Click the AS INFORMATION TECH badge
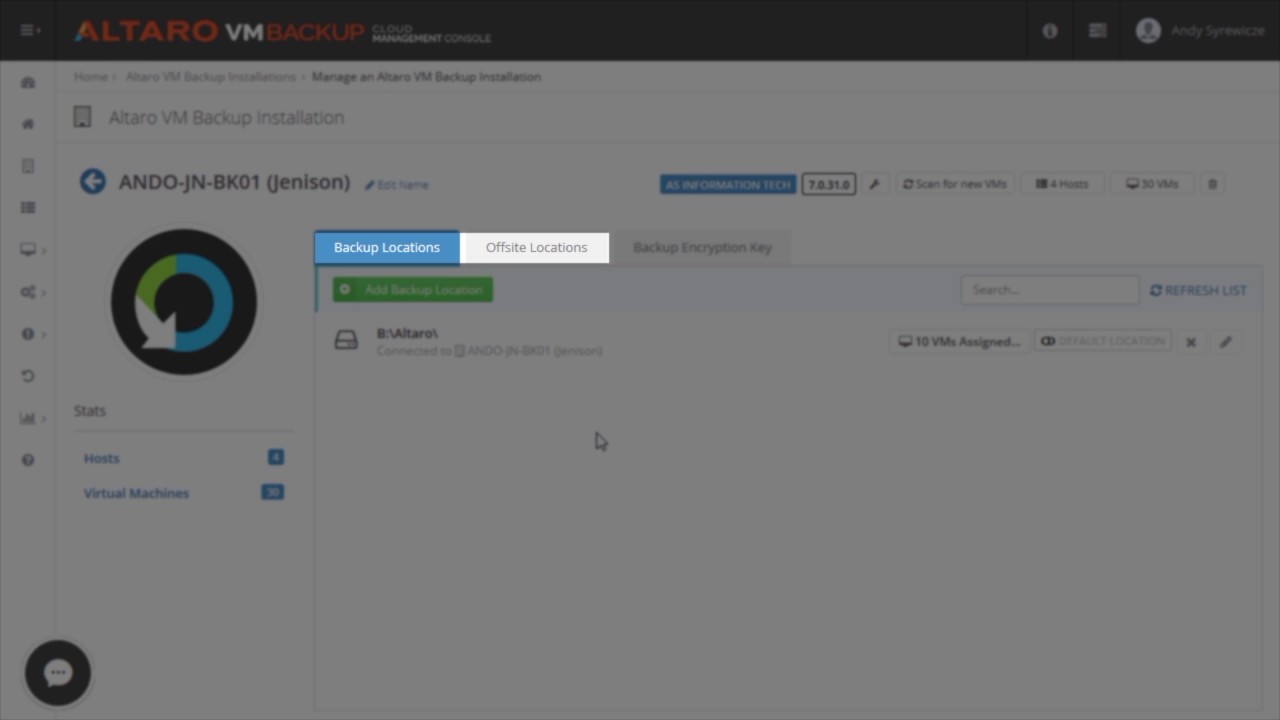This screenshot has width=1280, height=720. pyautogui.click(x=728, y=185)
